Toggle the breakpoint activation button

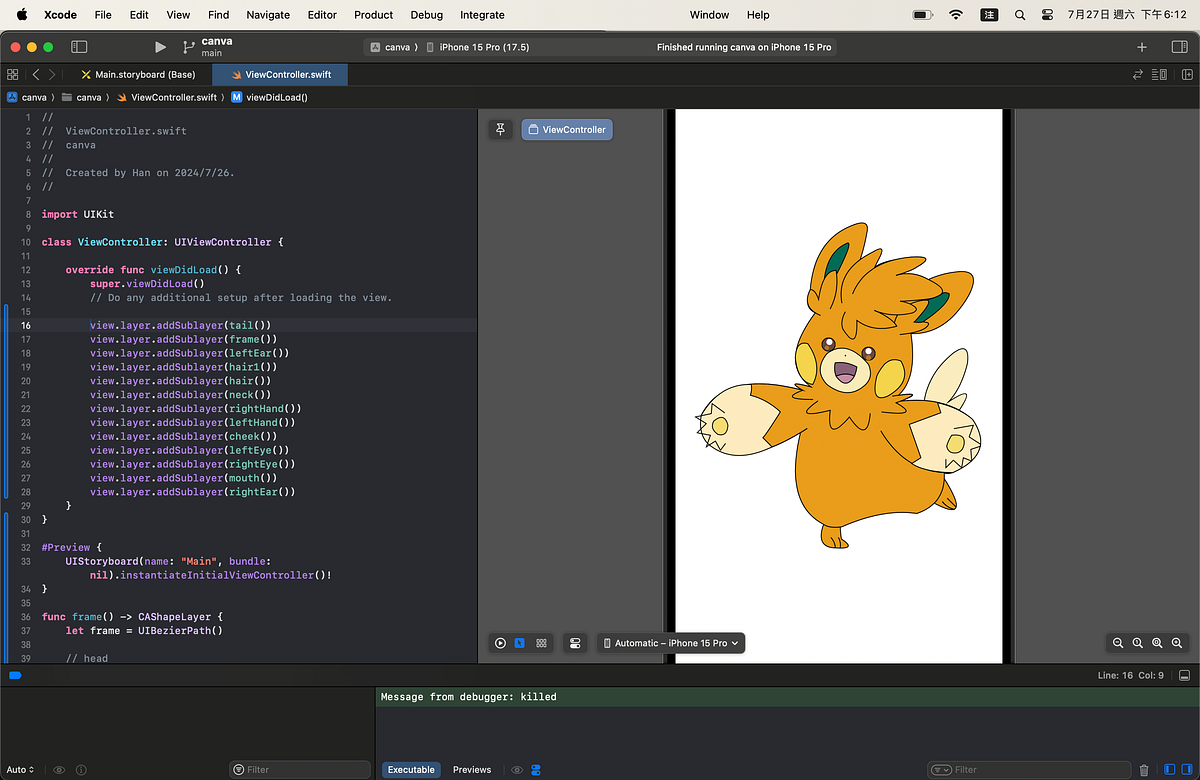(15, 676)
